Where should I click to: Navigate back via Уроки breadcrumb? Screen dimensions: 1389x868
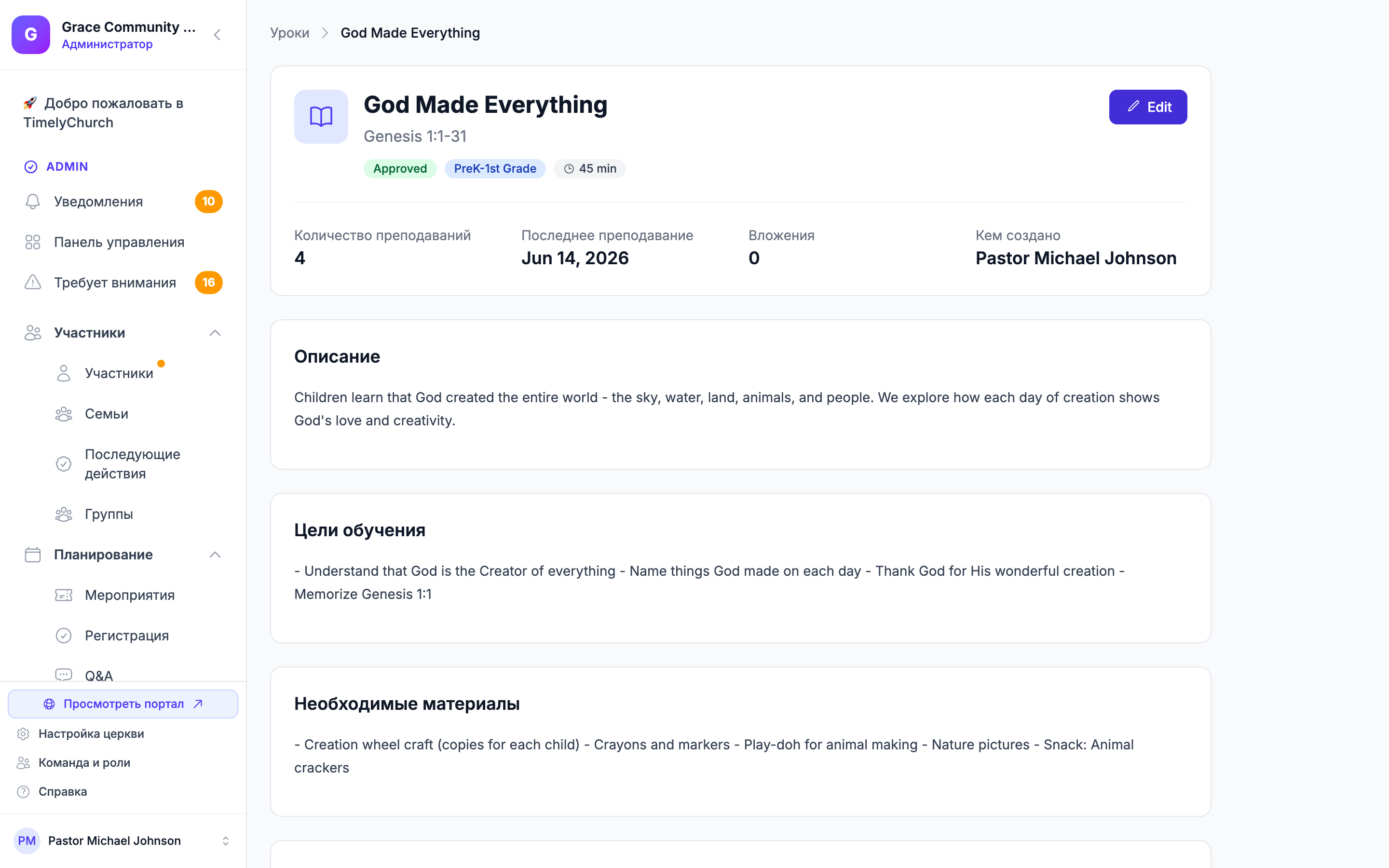(289, 33)
